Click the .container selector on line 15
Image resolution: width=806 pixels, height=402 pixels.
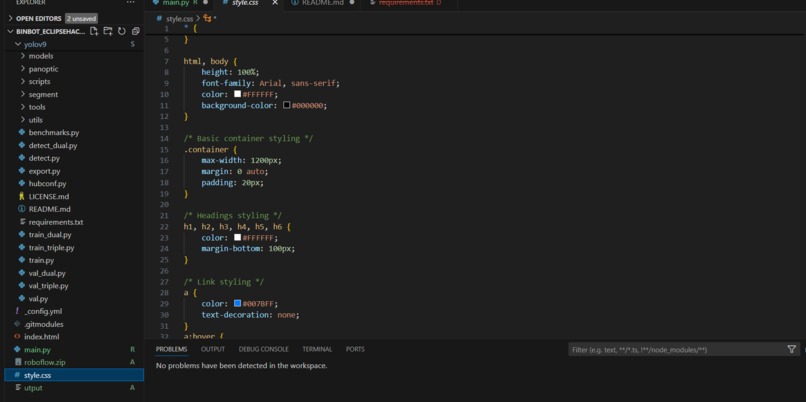206,150
